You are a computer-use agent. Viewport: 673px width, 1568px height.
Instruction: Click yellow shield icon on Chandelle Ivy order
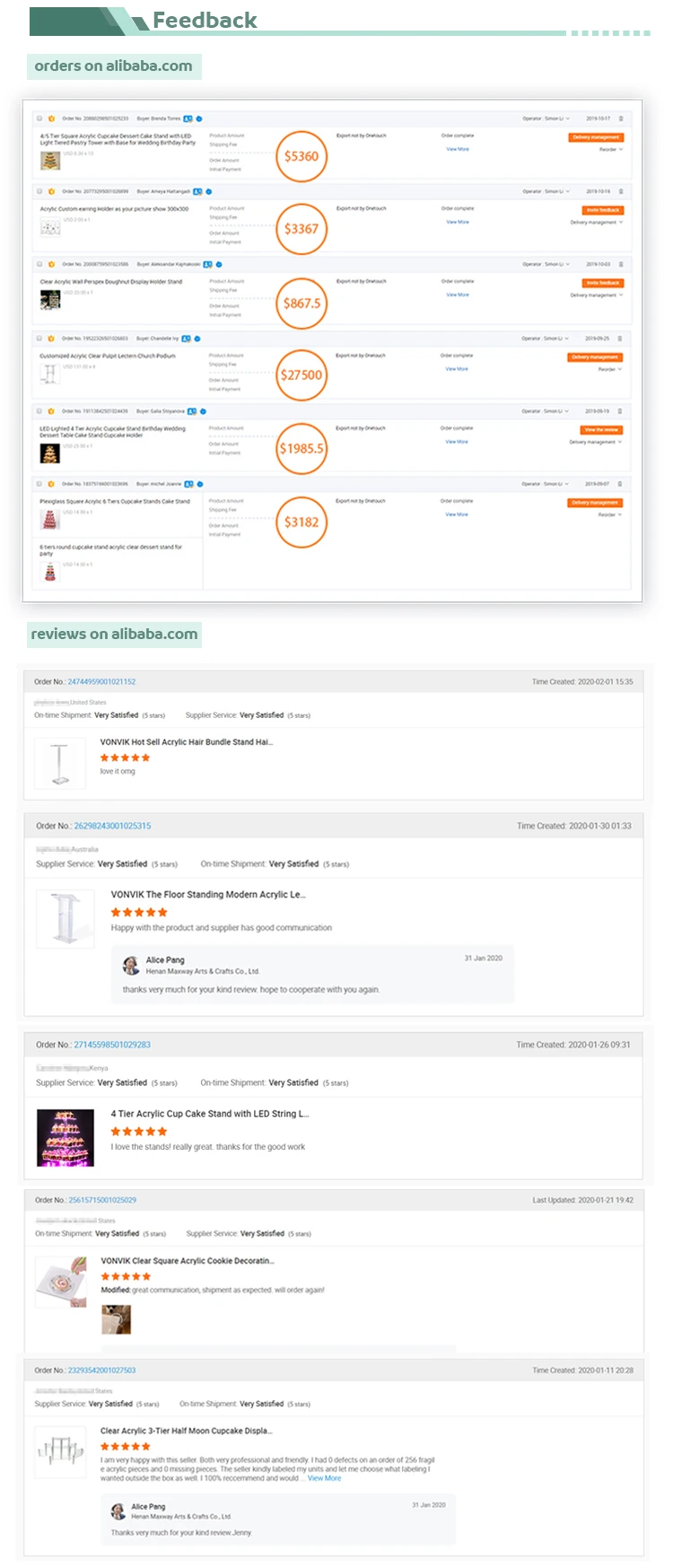click(x=51, y=338)
